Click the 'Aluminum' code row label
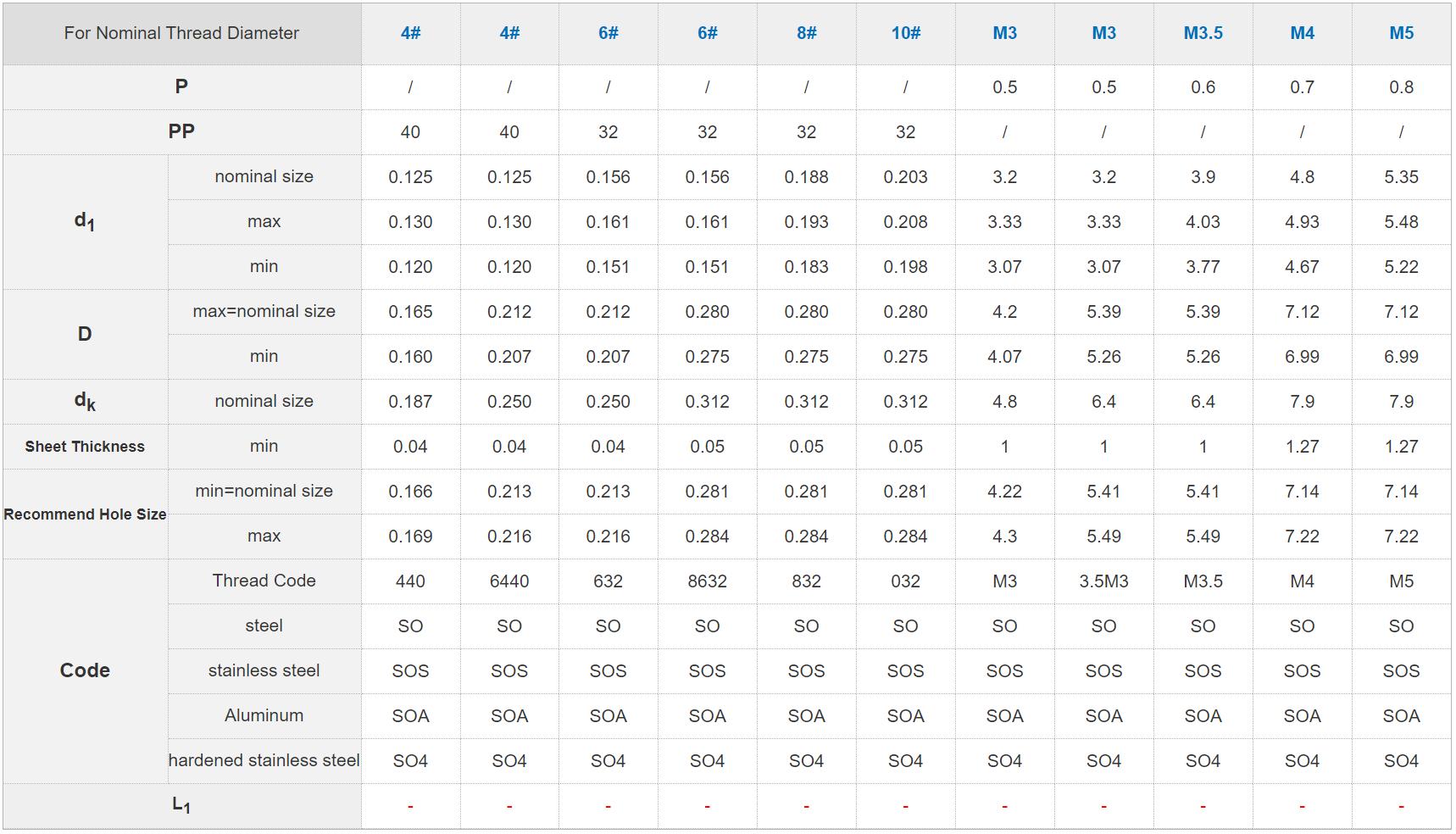Viewport: 1456px width, 834px height. [264, 715]
